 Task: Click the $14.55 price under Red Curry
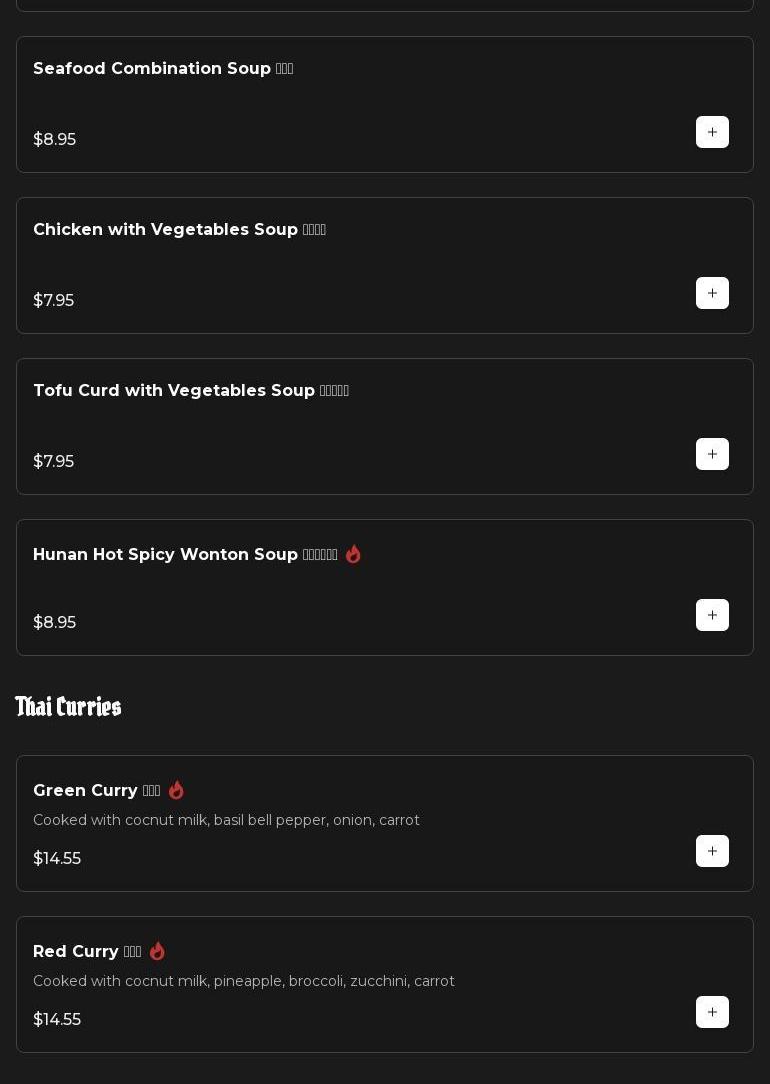pyautogui.click(x=57, y=1019)
